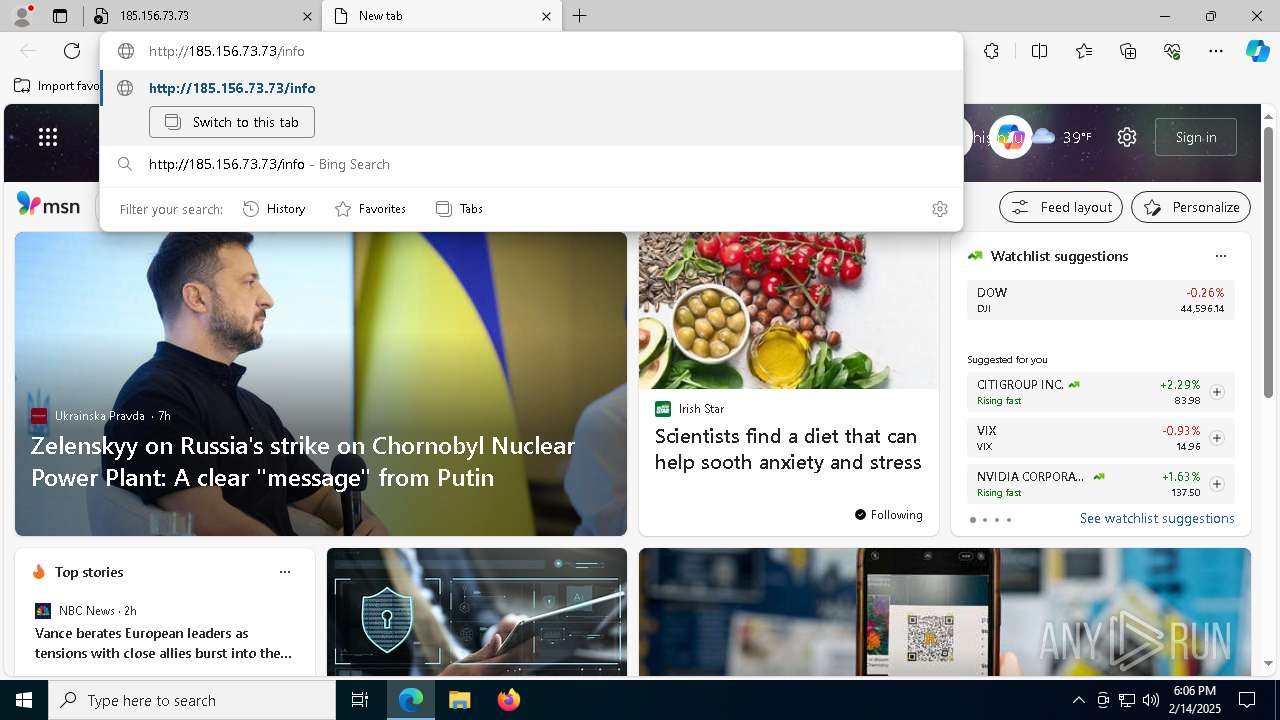Open the QR code phone article
The height and width of the screenshot is (720, 1280).
coord(945,612)
